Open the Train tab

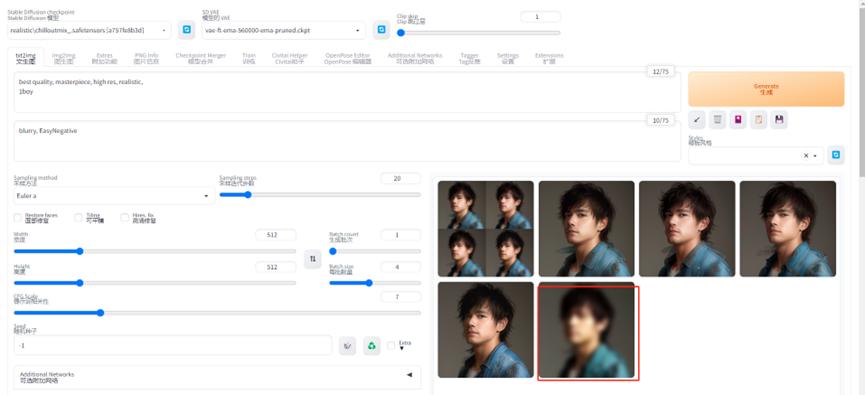pyautogui.click(x=249, y=58)
